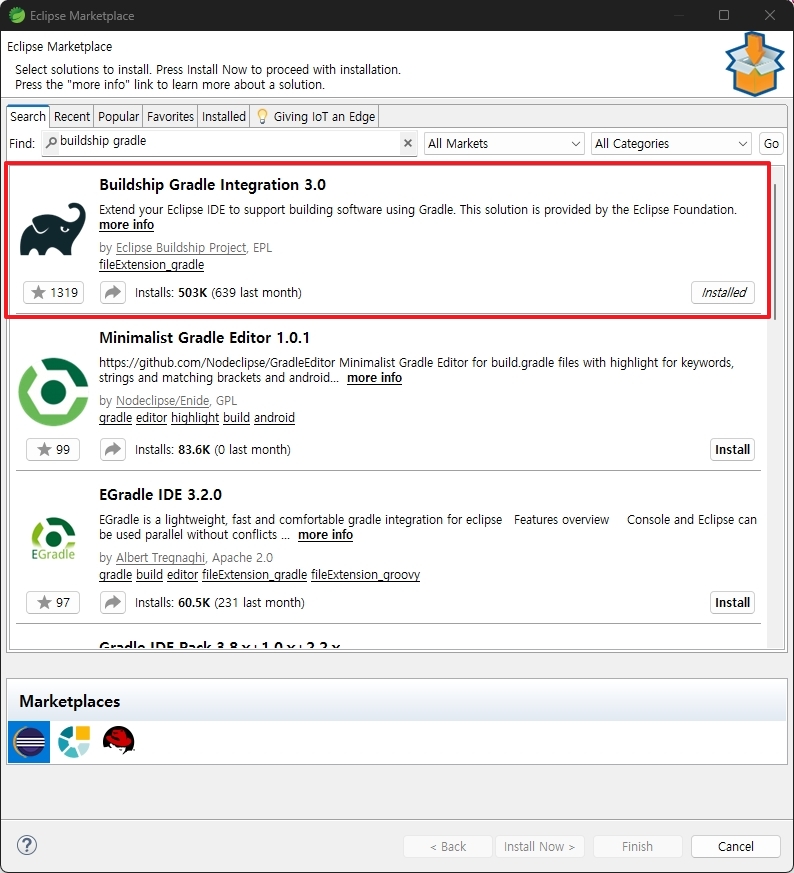Switch to the Recent tab
This screenshot has width=794, height=873.
(x=72, y=116)
